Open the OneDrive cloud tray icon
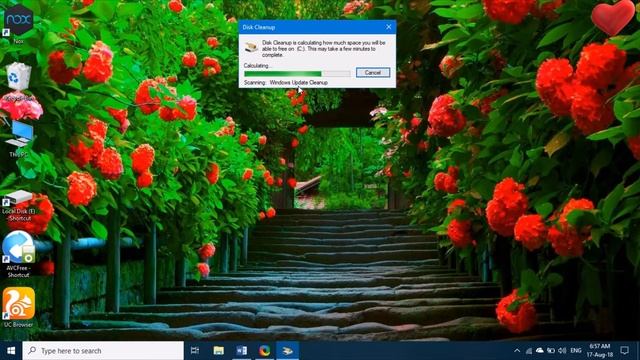 click(540, 351)
